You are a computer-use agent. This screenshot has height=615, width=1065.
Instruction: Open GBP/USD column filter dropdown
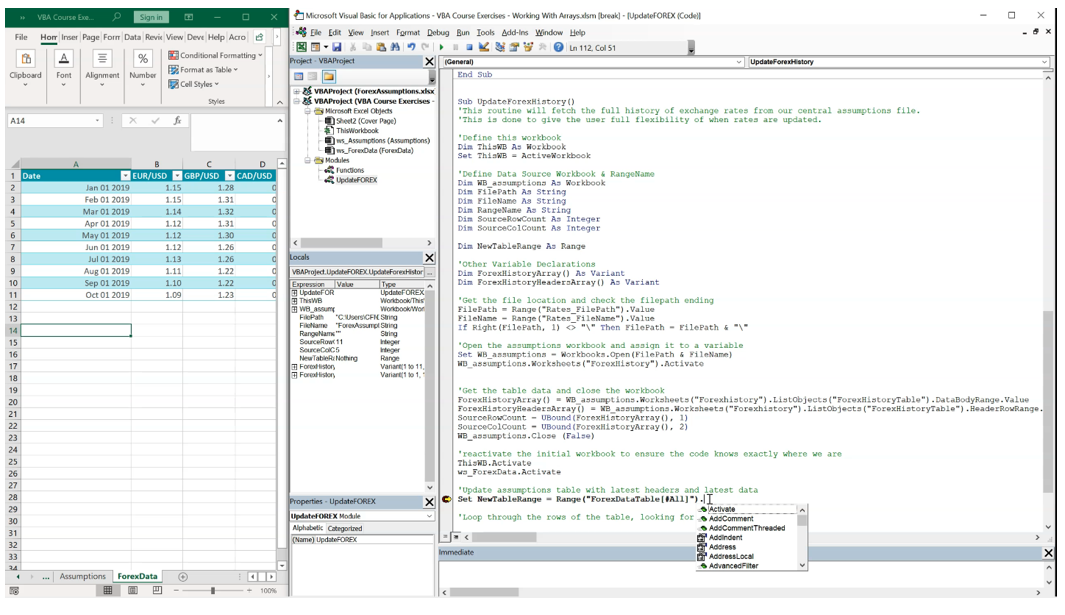click(229, 176)
